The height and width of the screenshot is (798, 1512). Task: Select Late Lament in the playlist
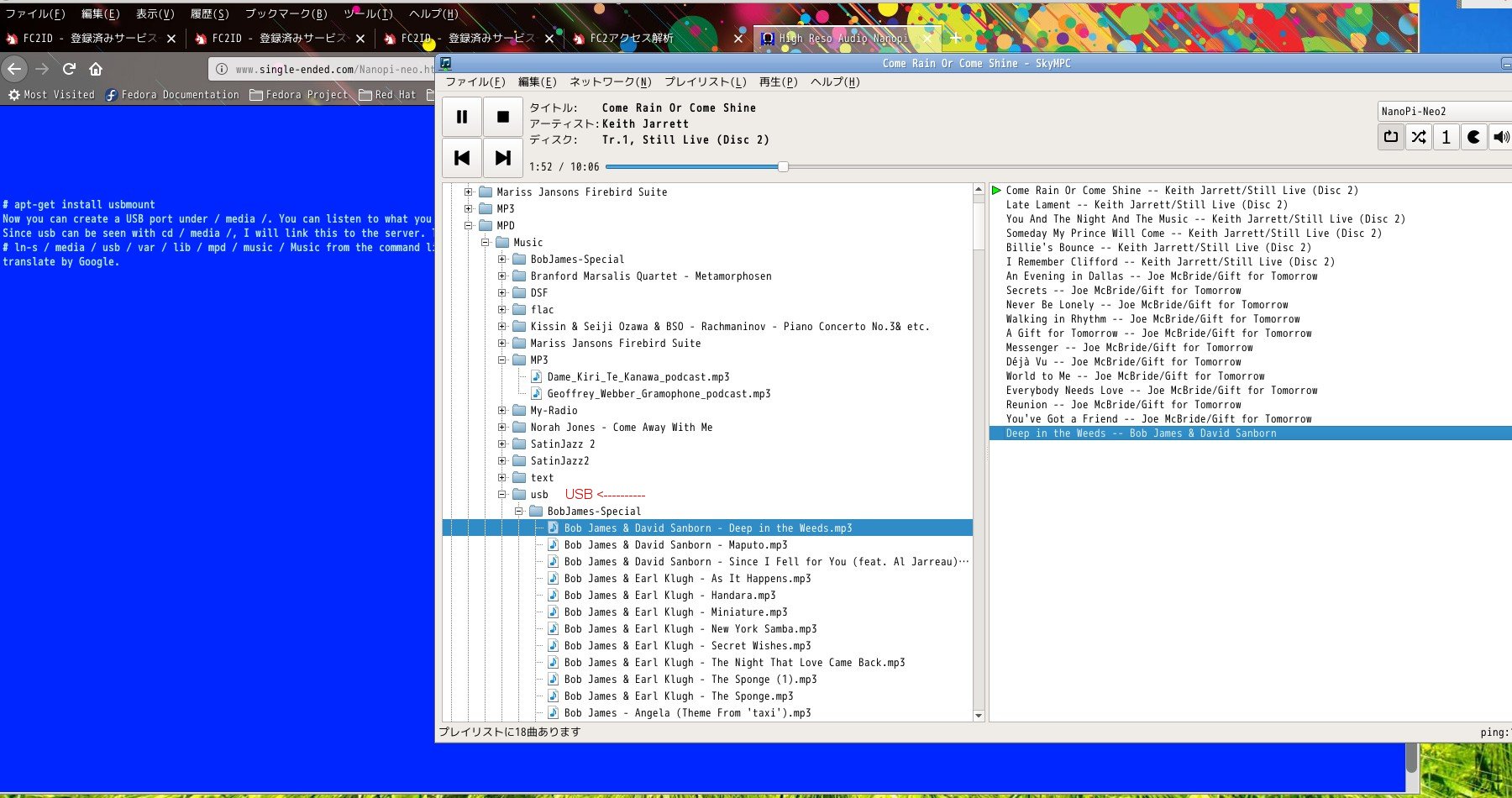pyautogui.click(x=1147, y=205)
